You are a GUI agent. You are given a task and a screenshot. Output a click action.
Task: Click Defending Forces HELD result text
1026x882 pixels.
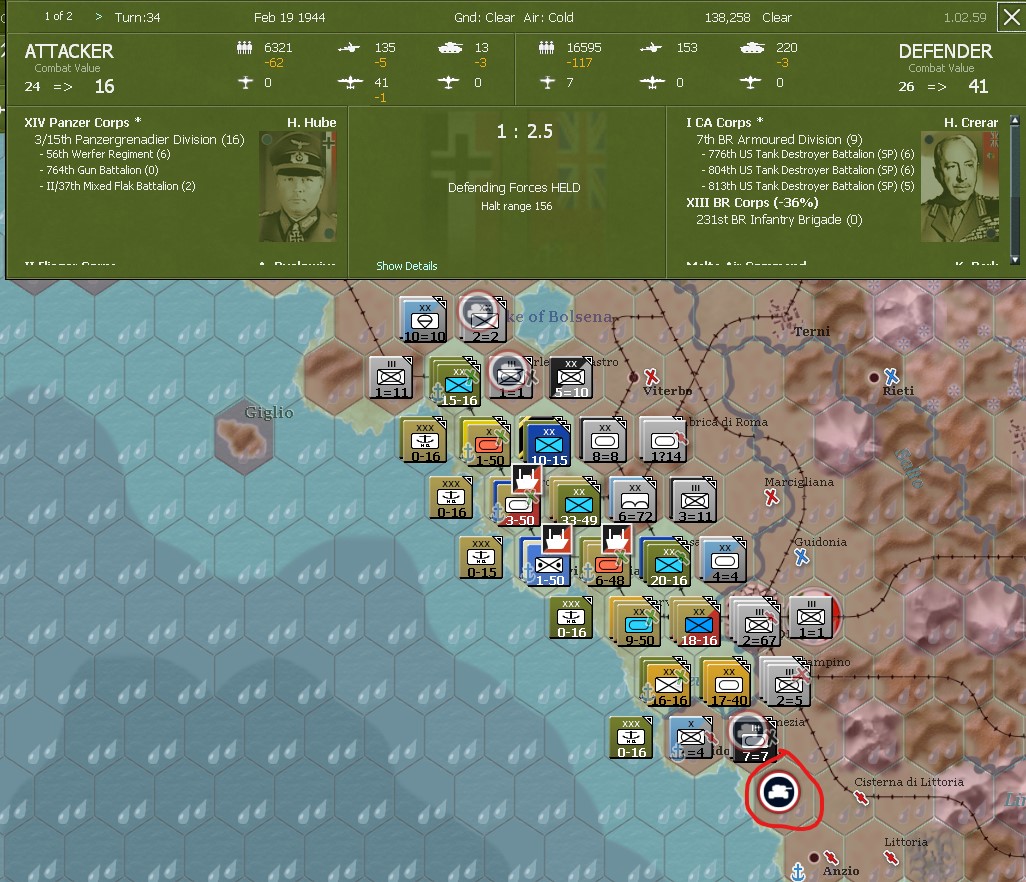pyautogui.click(x=514, y=188)
